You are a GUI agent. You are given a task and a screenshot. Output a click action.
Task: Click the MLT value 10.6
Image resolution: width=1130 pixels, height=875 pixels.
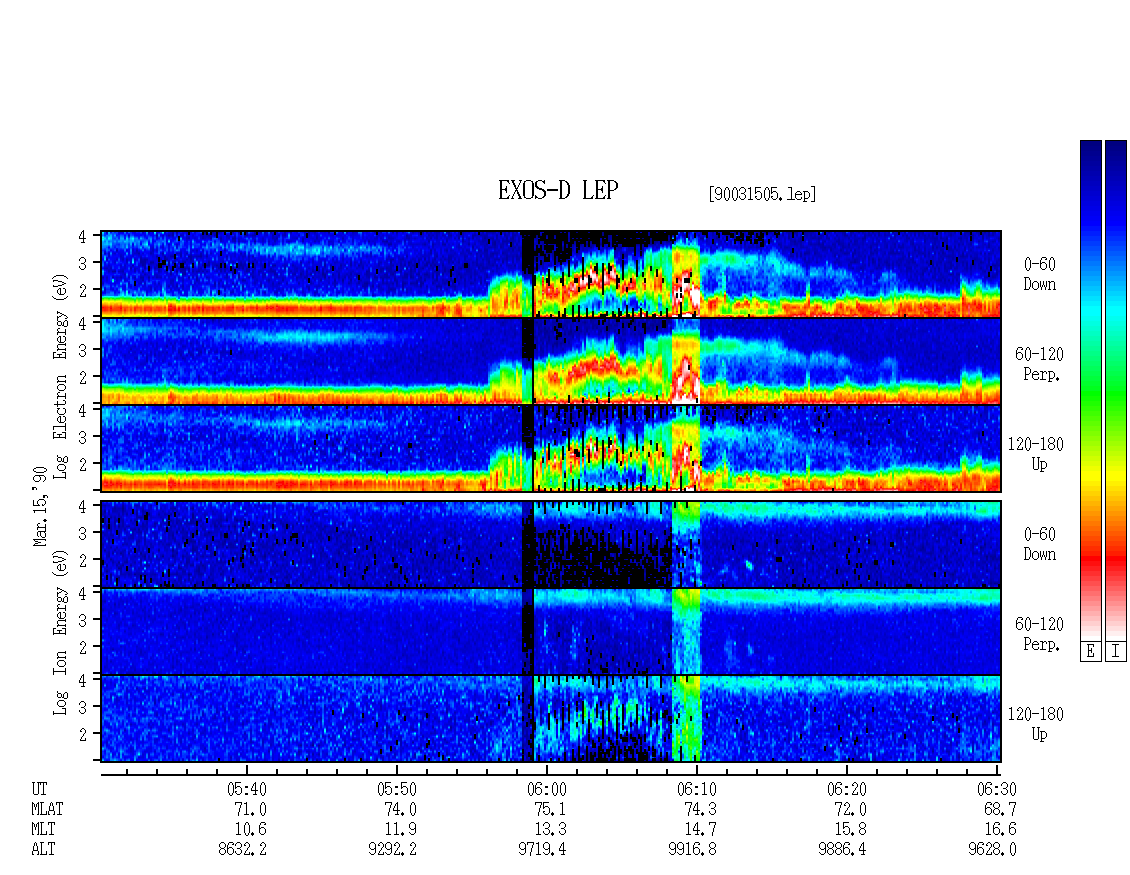pyautogui.click(x=251, y=830)
